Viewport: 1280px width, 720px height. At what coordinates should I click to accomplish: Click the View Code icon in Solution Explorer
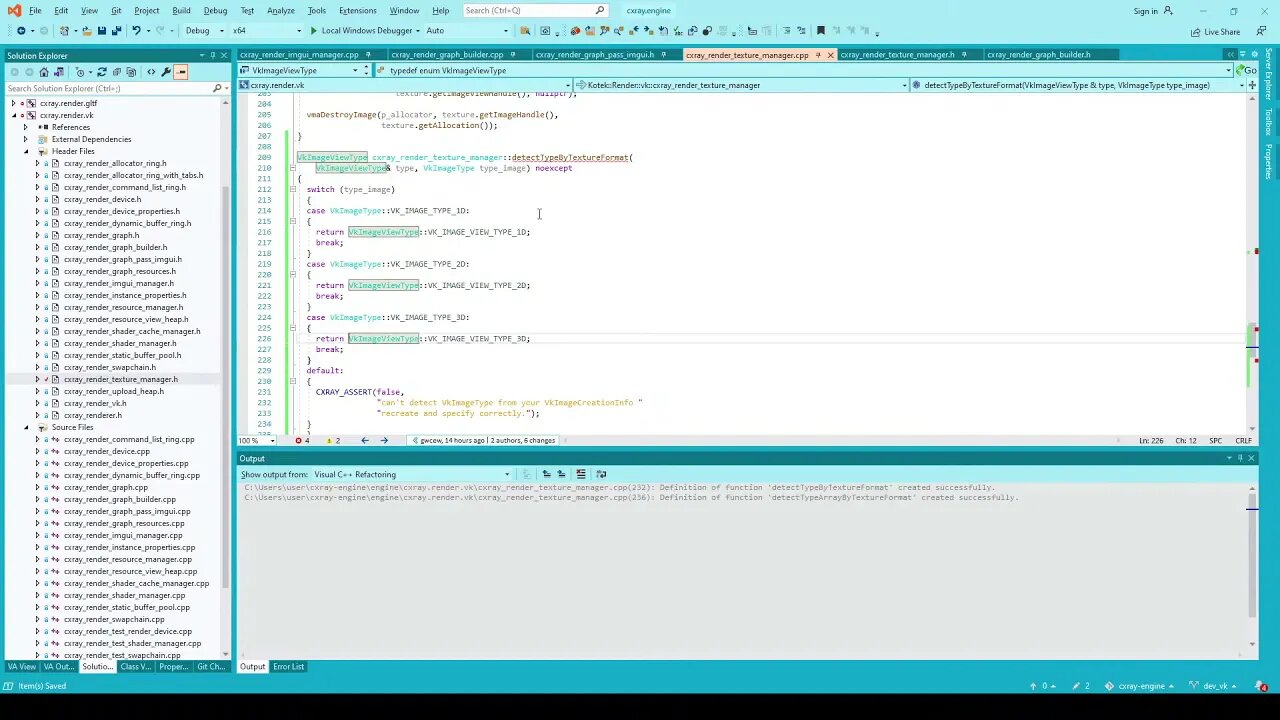coord(151,72)
